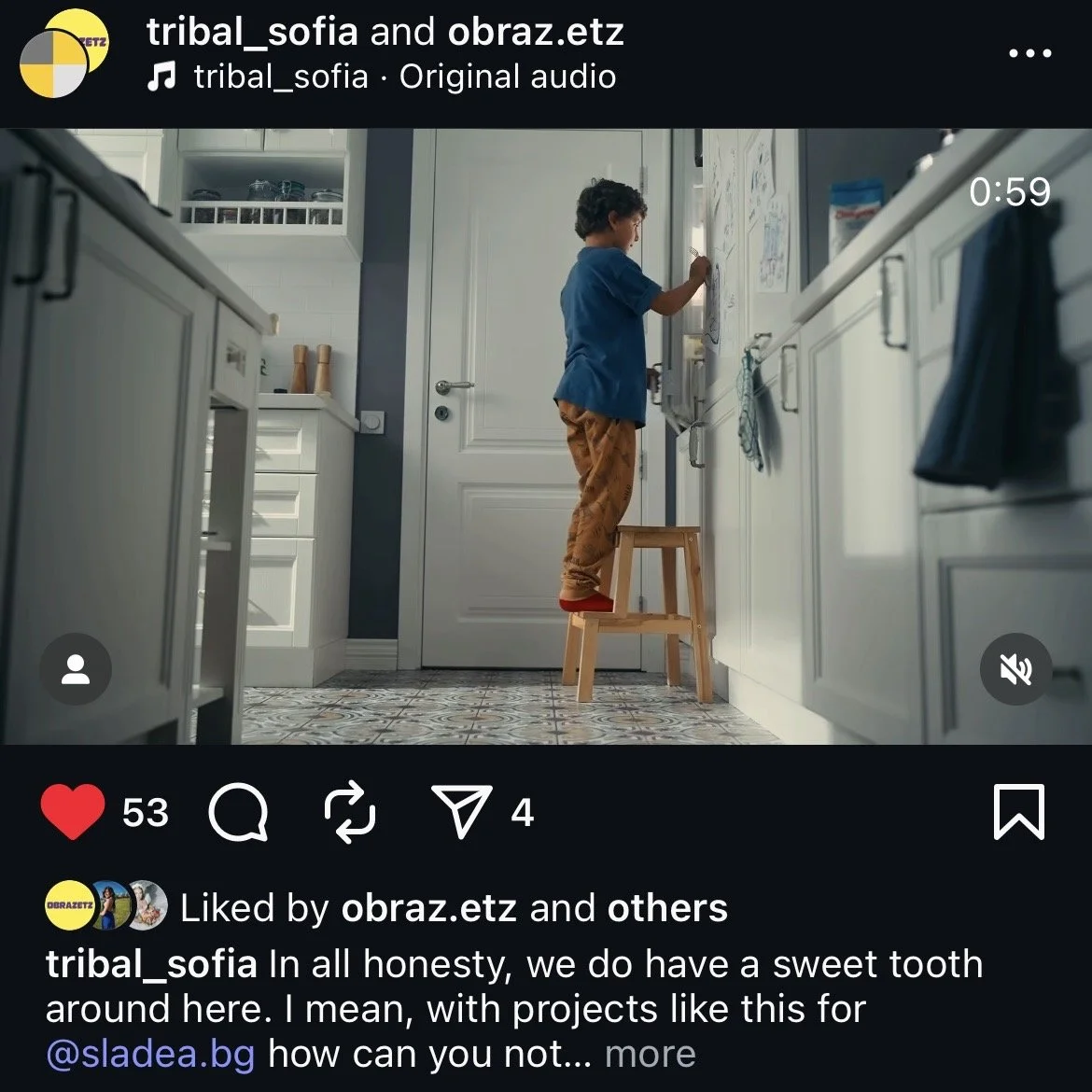View the 53 likes count
This screenshot has width=1092, height=1092.
[146, 813]
